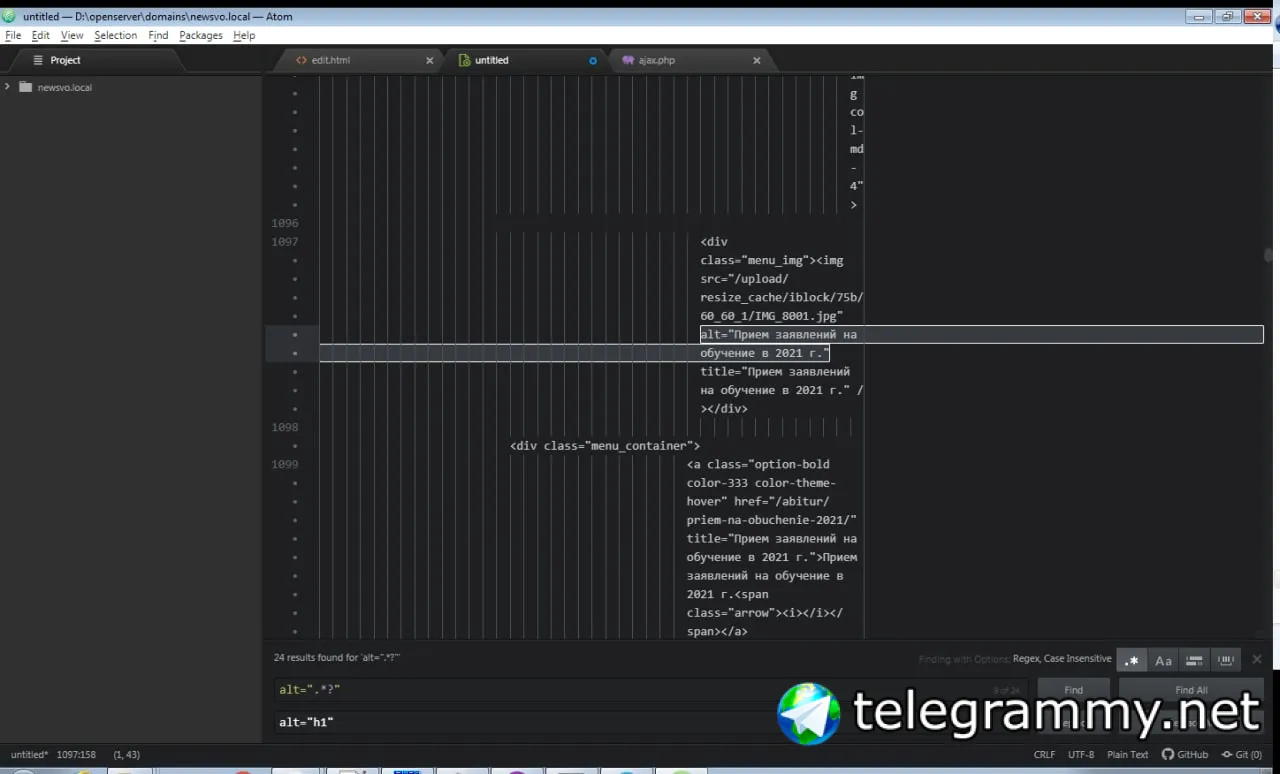Viewport: 1280px width, 774px height.
Task: Click the editor vertical scrollbar thumb
Action: coord(1268,255)
